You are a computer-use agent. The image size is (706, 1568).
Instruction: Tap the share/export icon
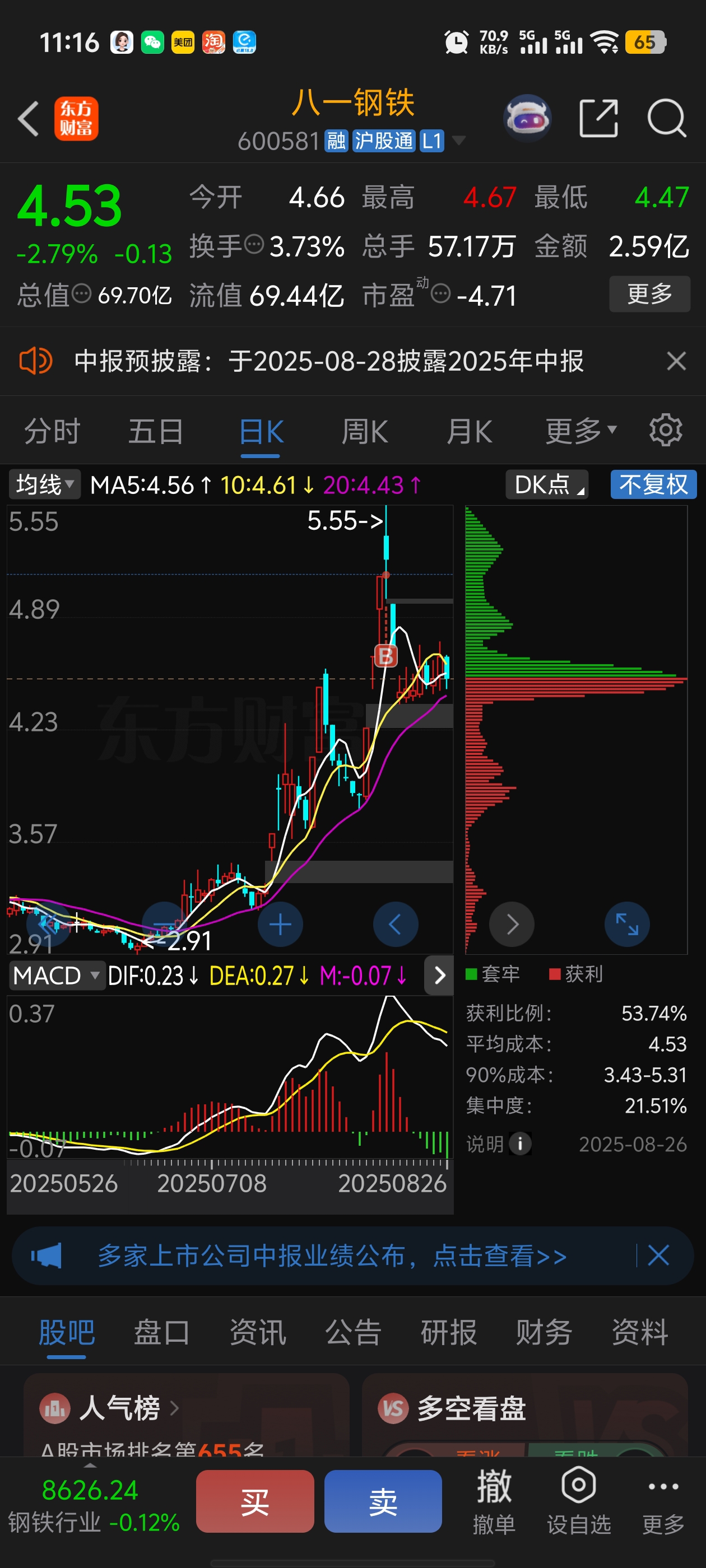598,118
